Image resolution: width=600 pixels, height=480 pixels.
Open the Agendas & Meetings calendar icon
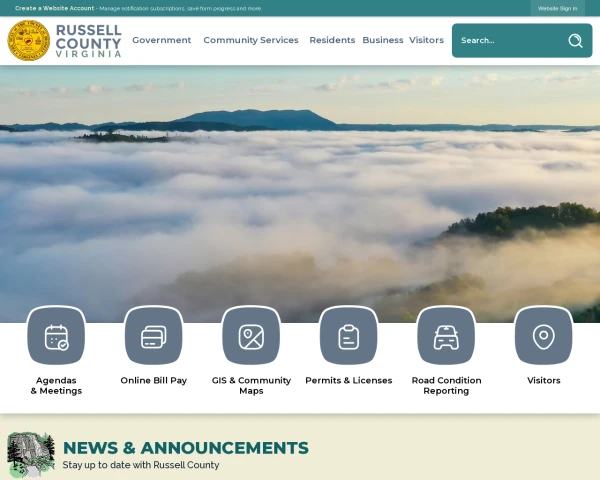point(56,336)
